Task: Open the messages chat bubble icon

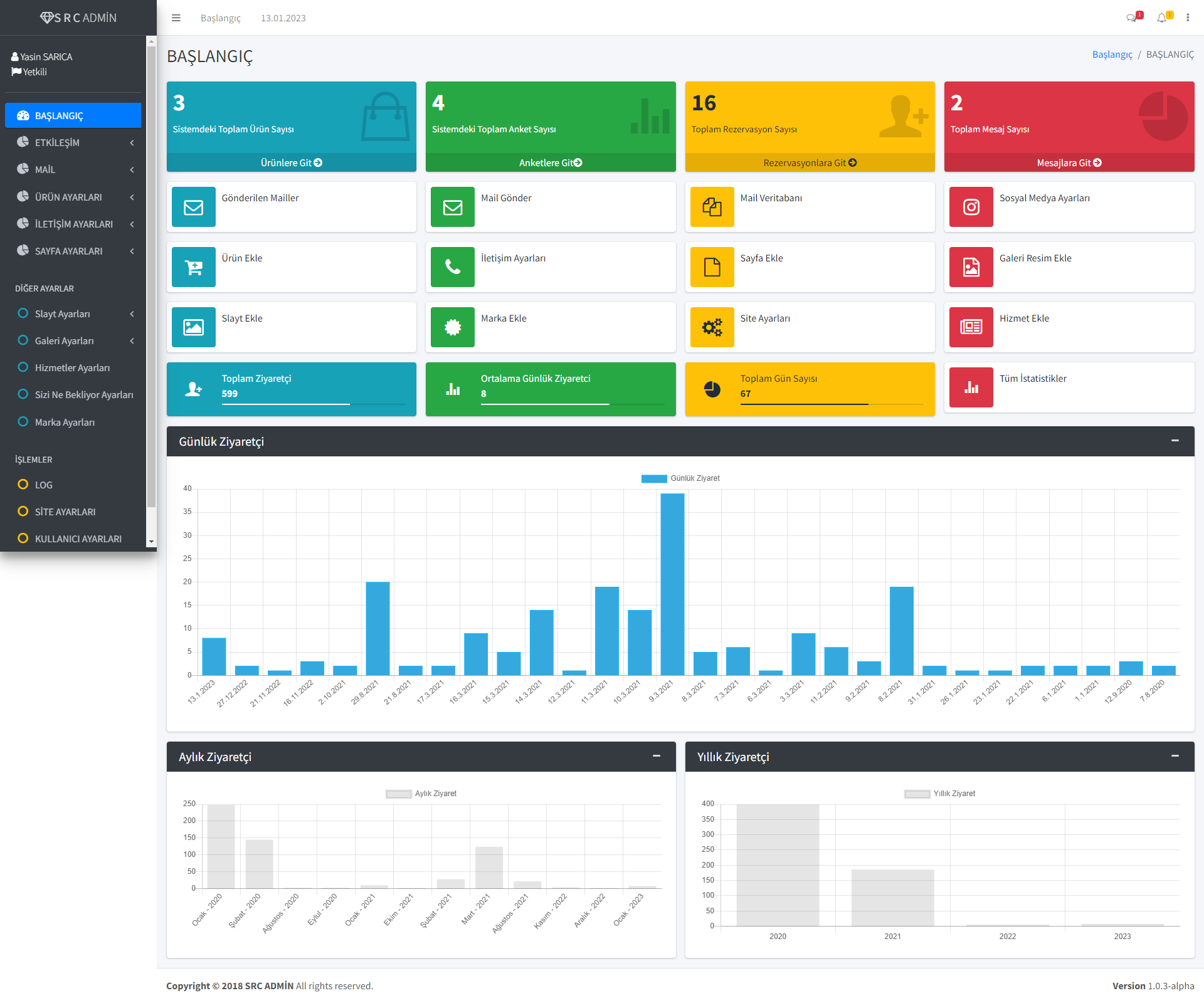Action: [x=1131, y=18]
